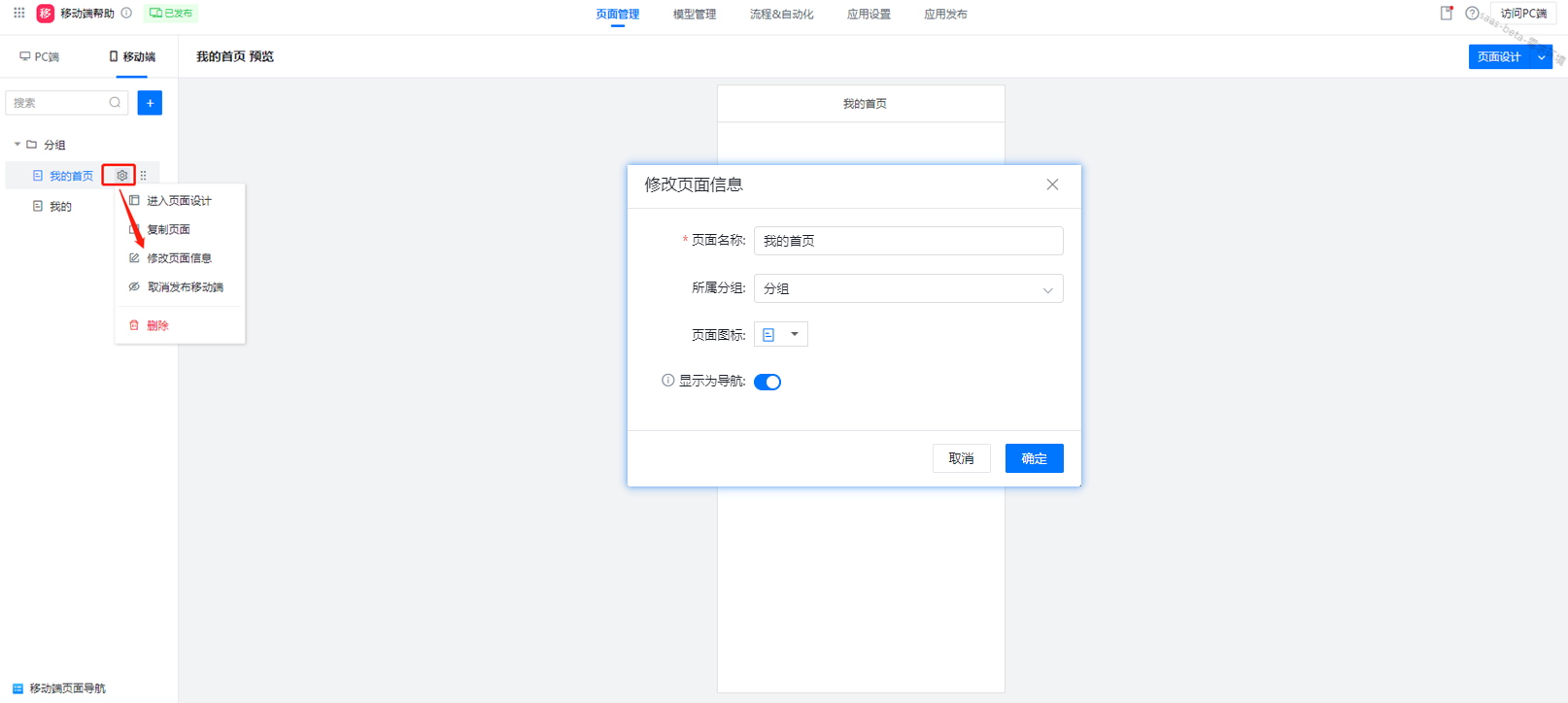Click info icon beside 显示为导航
The image size is (1568, 703).
click(x=668, y=381)
